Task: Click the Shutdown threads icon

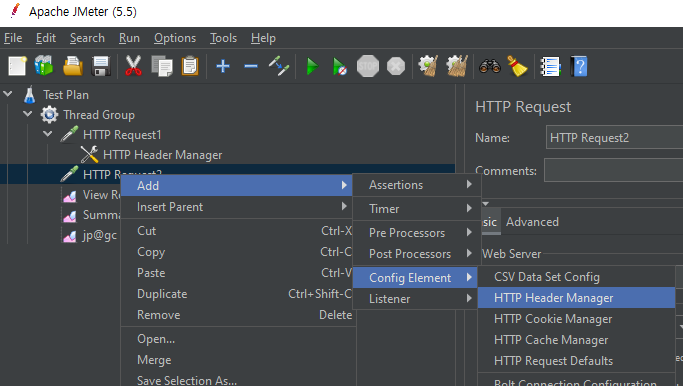Action: 396,66
